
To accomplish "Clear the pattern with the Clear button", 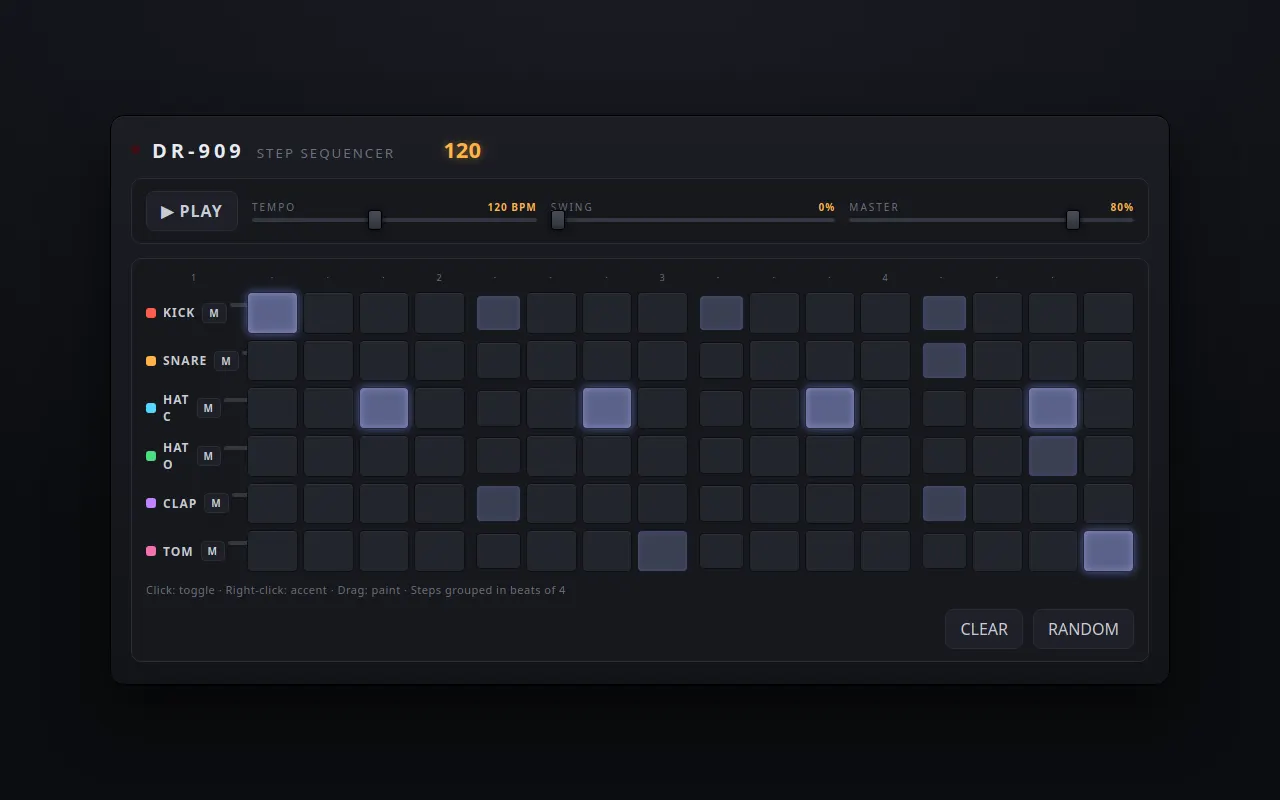I will [984, 629].
